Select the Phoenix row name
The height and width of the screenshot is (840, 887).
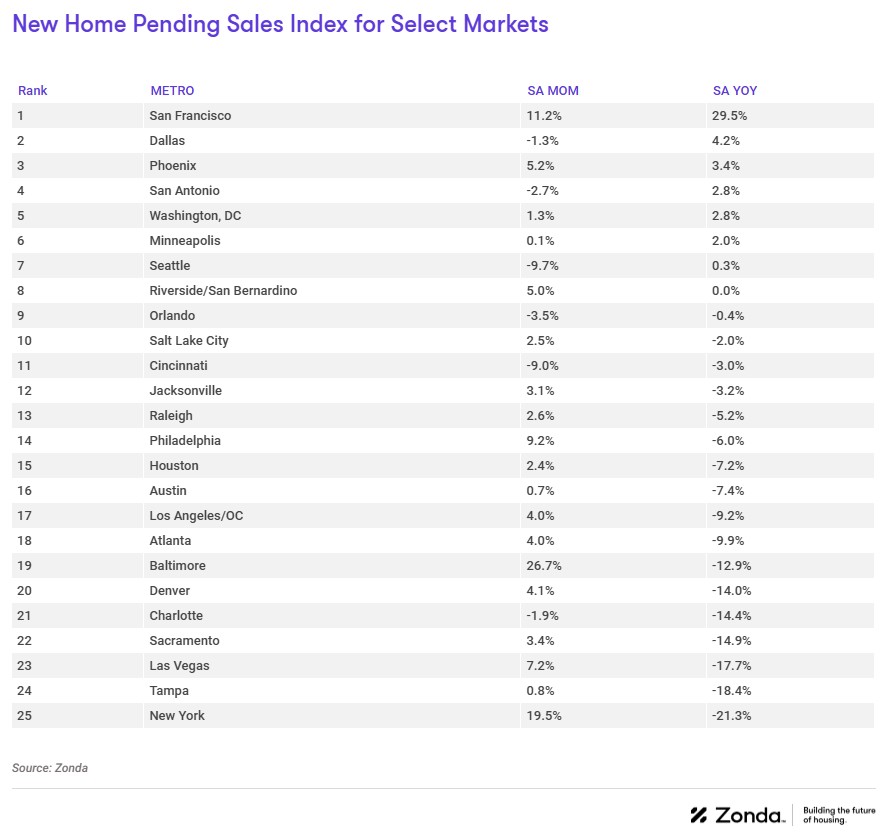click(x=172, y=166)
